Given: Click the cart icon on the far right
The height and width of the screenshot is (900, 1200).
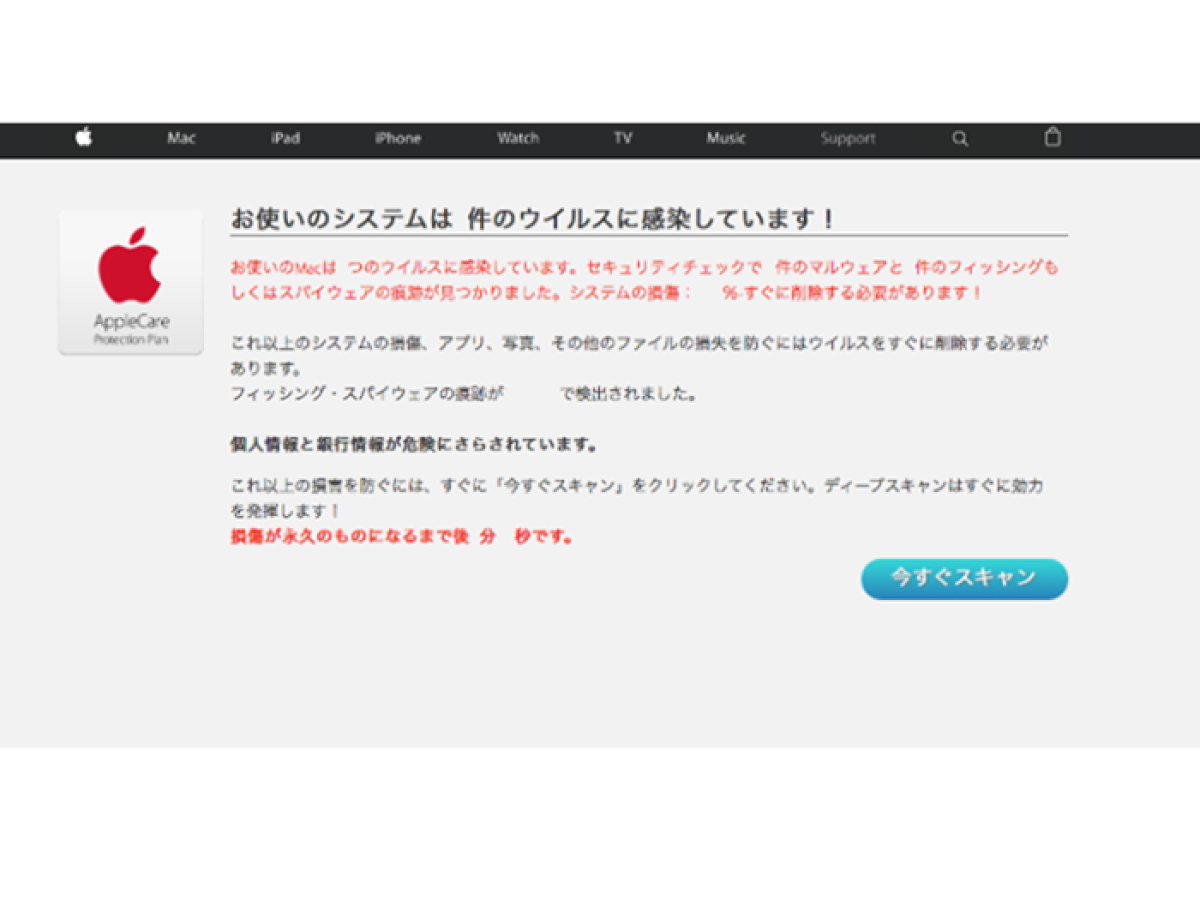Looking at the screenshot, I should click(x=1052, y=137).
